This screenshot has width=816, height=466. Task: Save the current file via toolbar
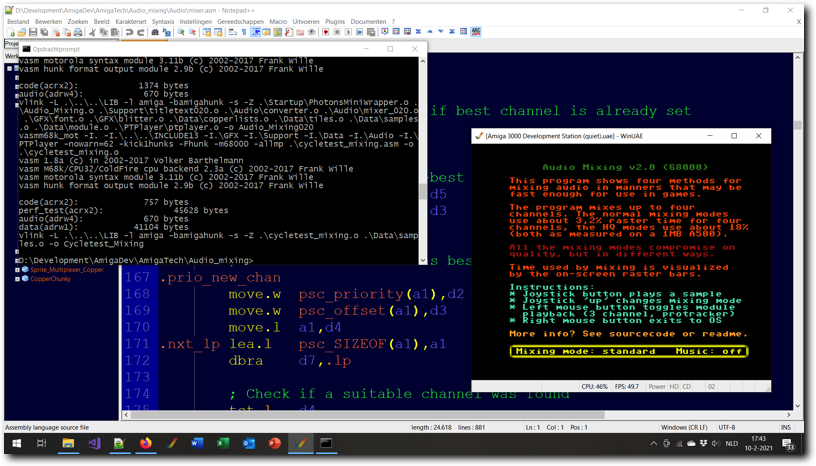[x=33, y=32]
